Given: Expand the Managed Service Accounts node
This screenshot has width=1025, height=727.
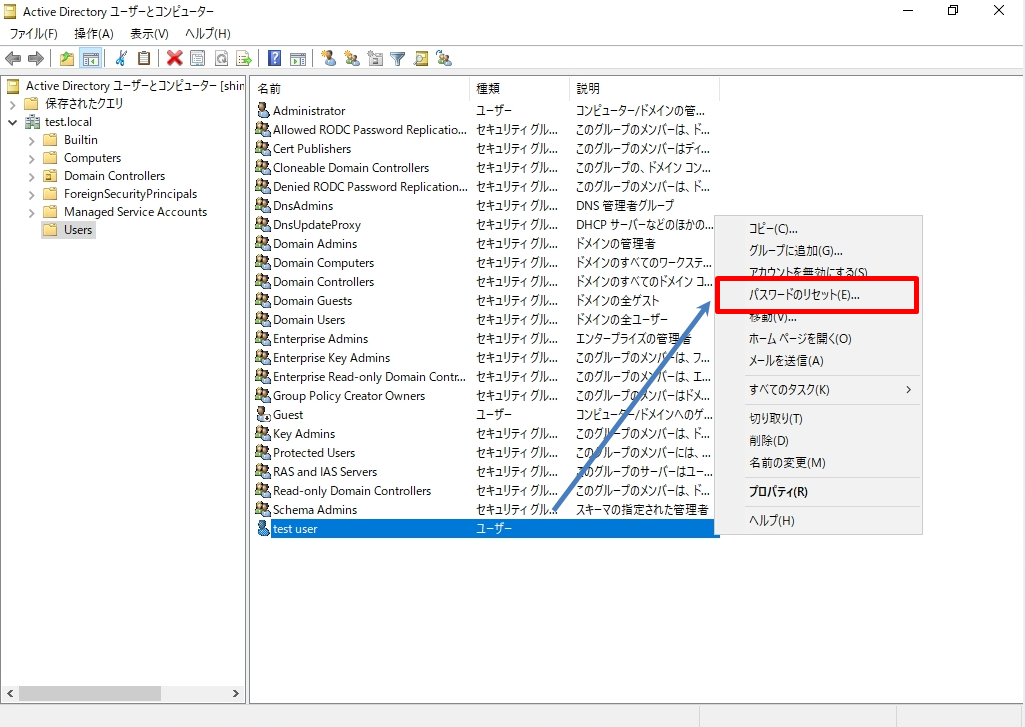Looking at the screenshot, I should point(31,212).
